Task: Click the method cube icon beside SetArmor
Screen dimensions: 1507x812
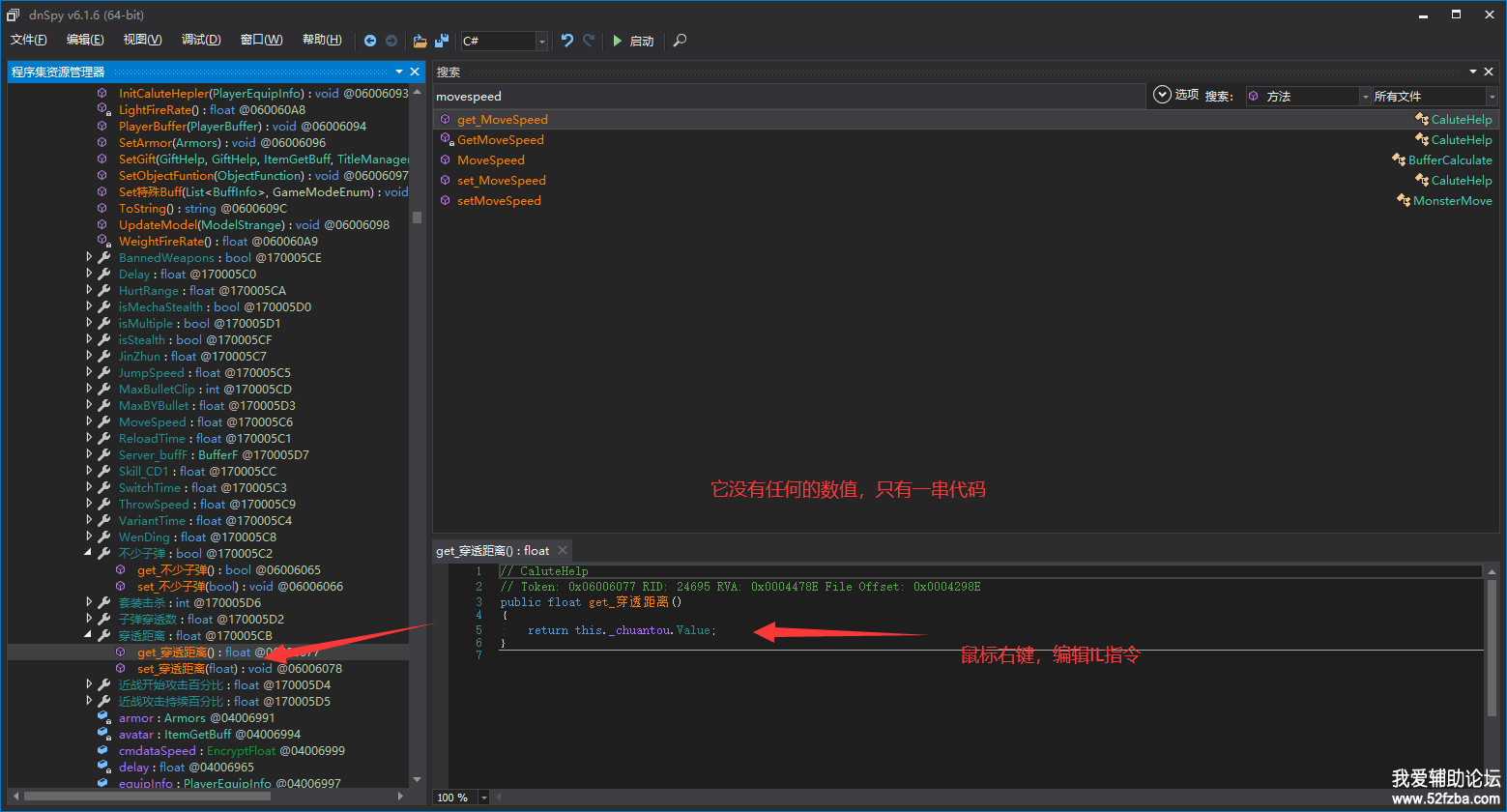Action: coord(102,142)
